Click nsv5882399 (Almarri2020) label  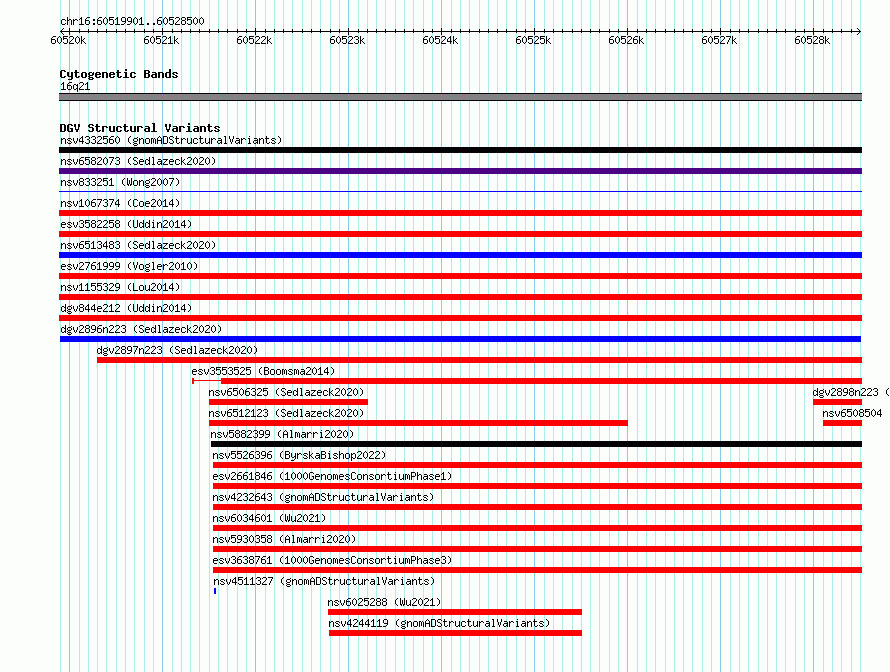[282, 434]
